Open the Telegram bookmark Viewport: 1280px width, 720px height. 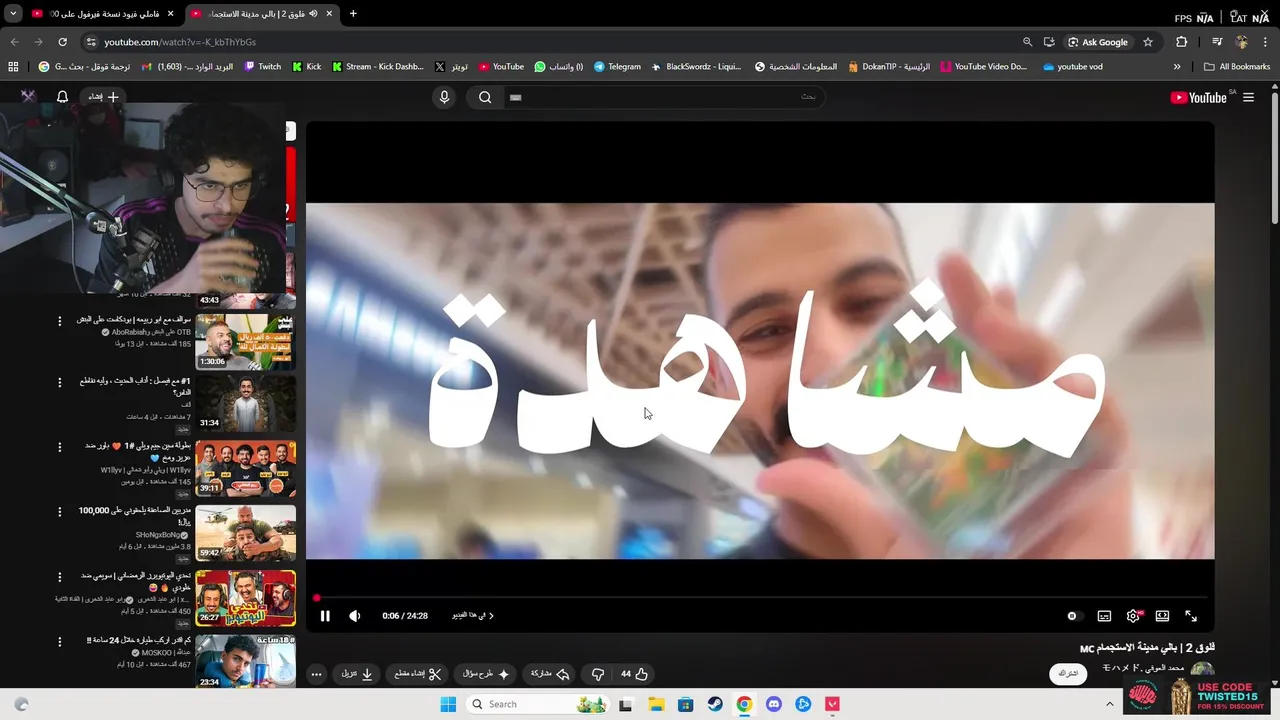pos(617,67)
